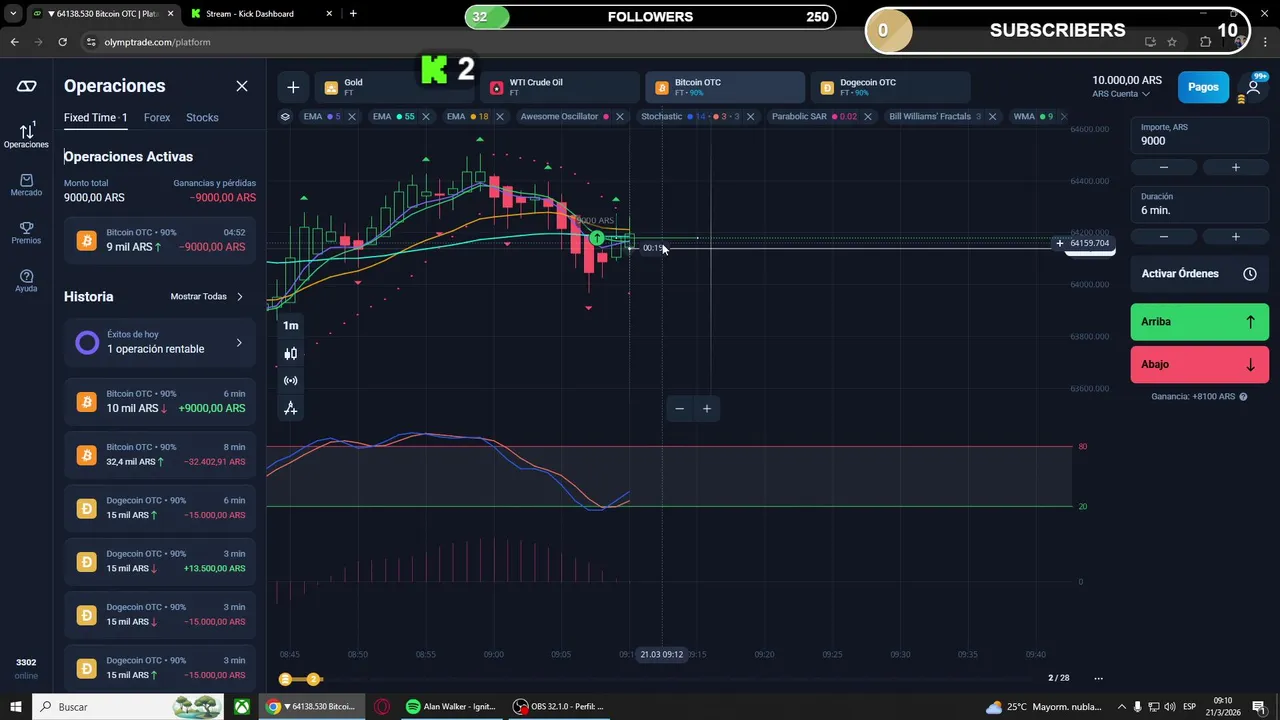Click the timeline range slider left handle
The width and height of the screenshot is (1280, 720).
[x=285, y=679]
